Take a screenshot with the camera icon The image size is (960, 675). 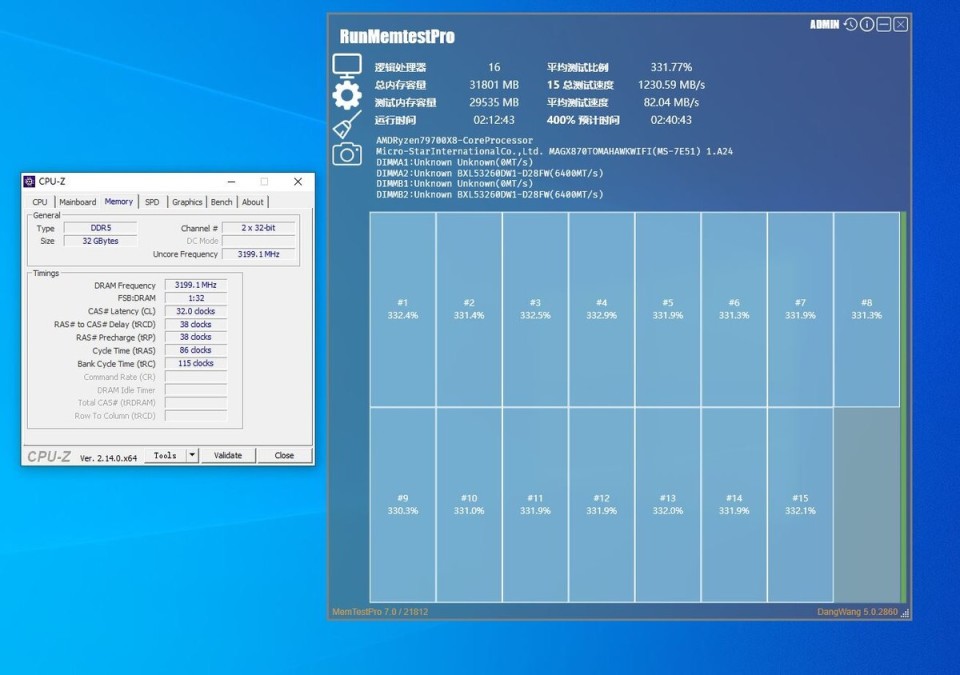346,153
